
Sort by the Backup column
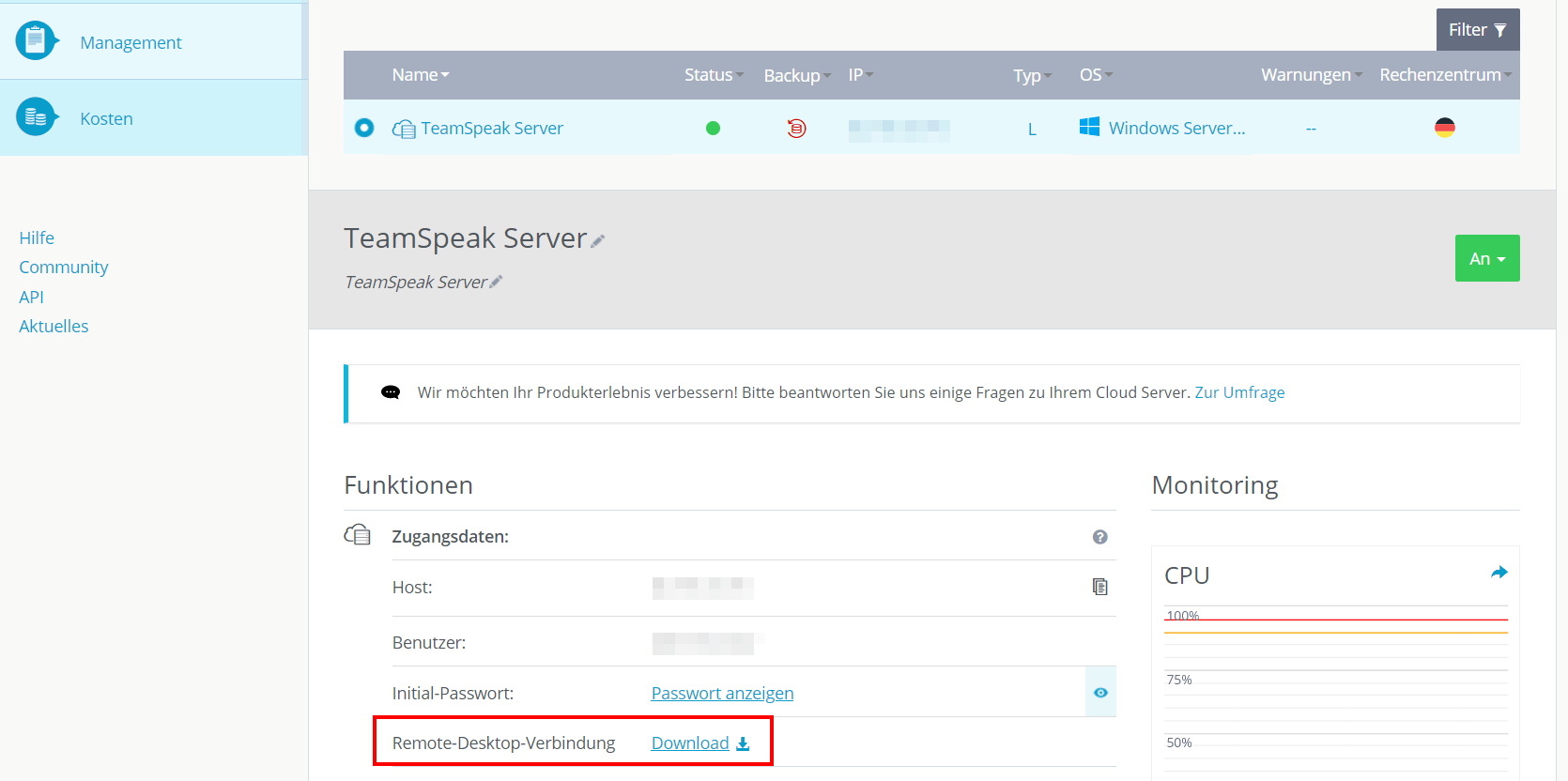point(797,75)
